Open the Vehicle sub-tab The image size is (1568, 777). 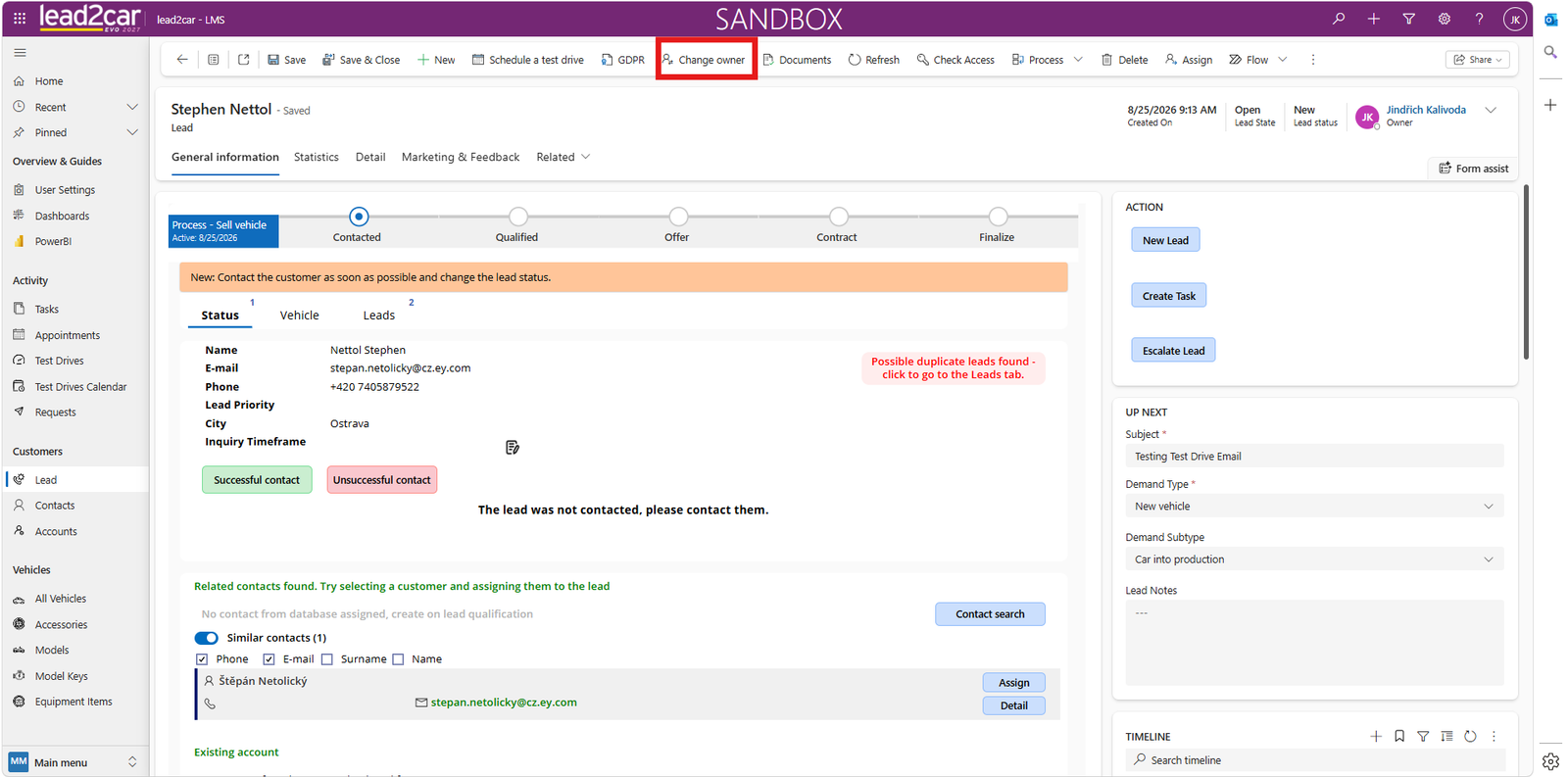299,316
